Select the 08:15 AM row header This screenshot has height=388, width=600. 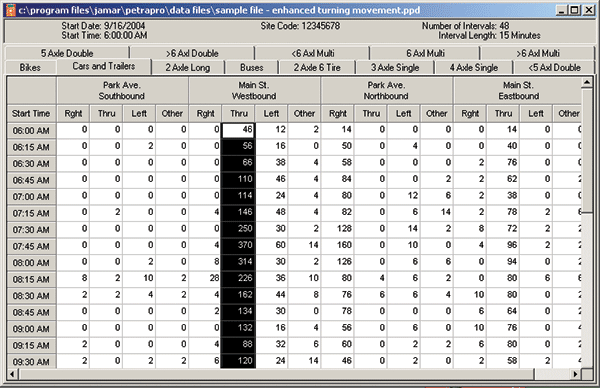pos(31,279)
